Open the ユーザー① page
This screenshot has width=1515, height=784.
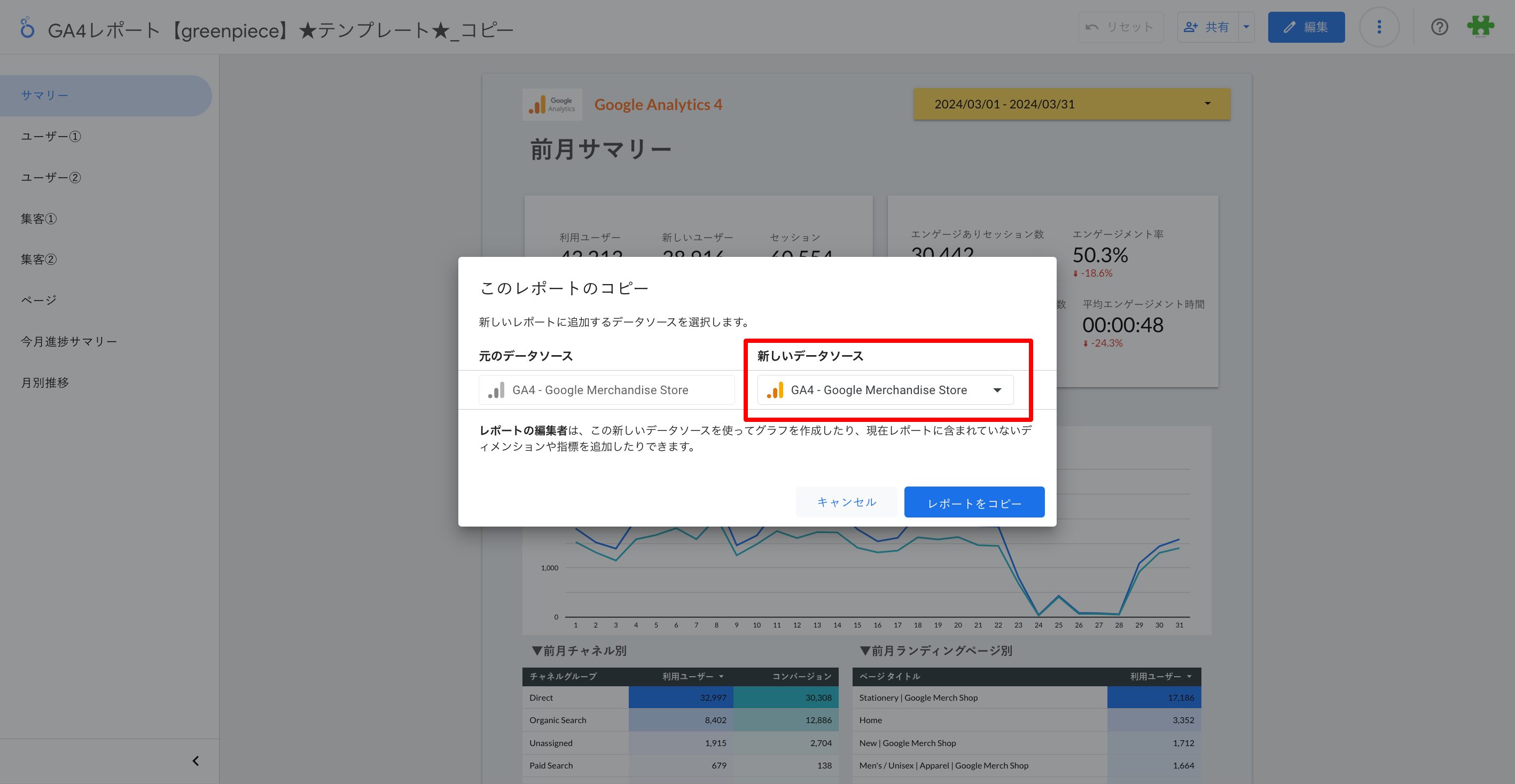click(x=106, y=136)
